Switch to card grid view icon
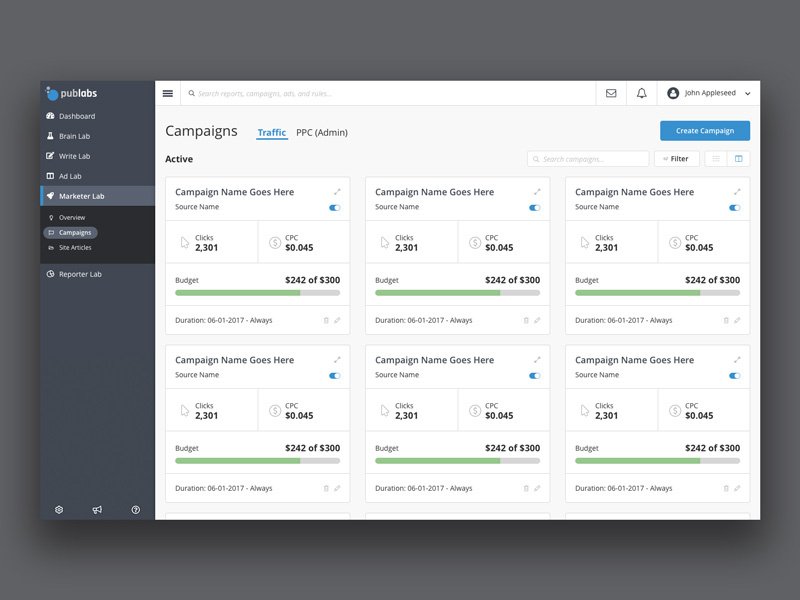 (738, 159)
